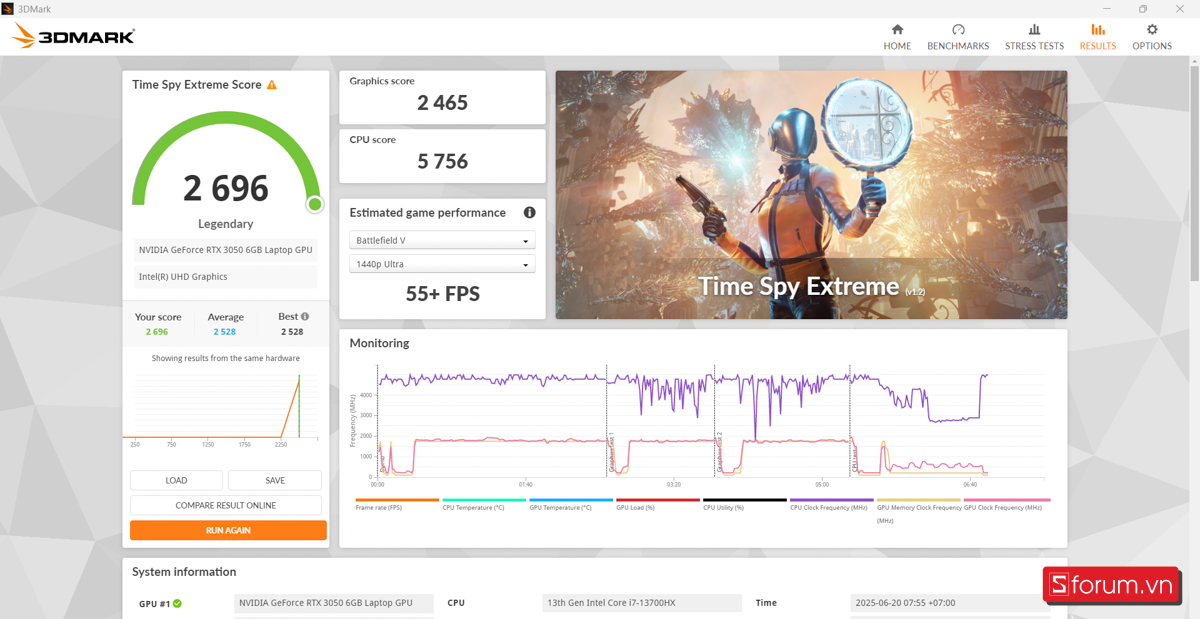1200x619 pixels.
Task: Toggle the GPU Clock Frequency legend entry
Action: [x=1006, y=507]
